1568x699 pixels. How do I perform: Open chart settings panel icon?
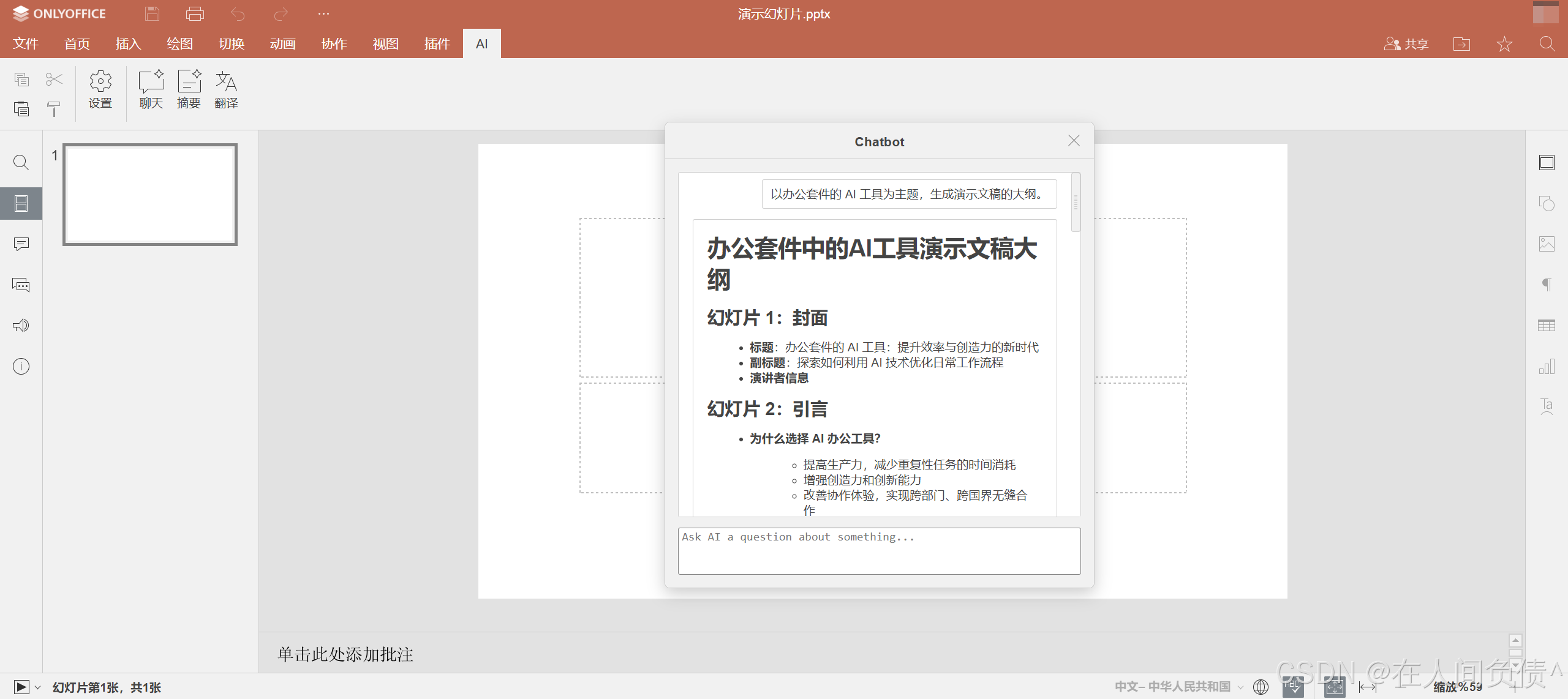tap(1548, 366)
